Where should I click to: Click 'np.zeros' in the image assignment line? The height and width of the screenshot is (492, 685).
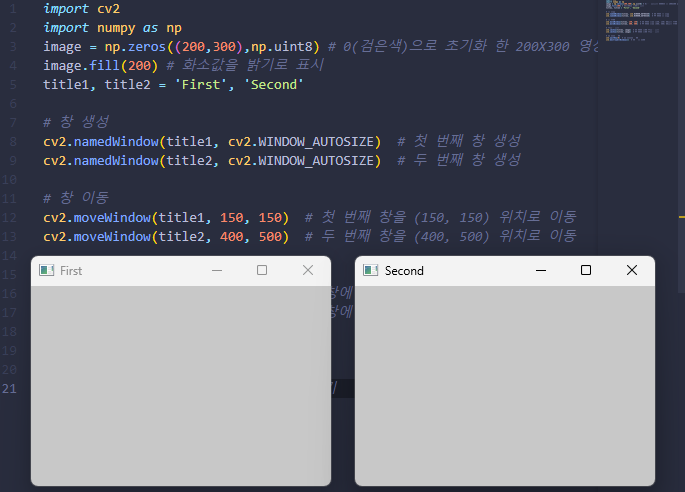pyautogui.click(x=135, y=47)
